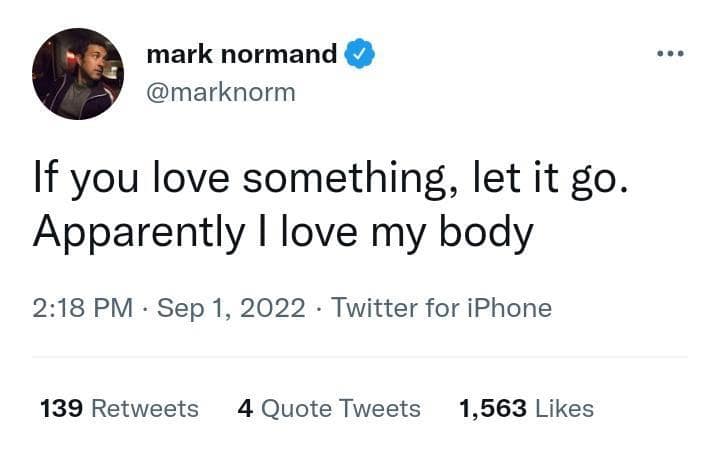Click the word "Likes" label
The image size is (720, 454).
click(x=565, y=408)
